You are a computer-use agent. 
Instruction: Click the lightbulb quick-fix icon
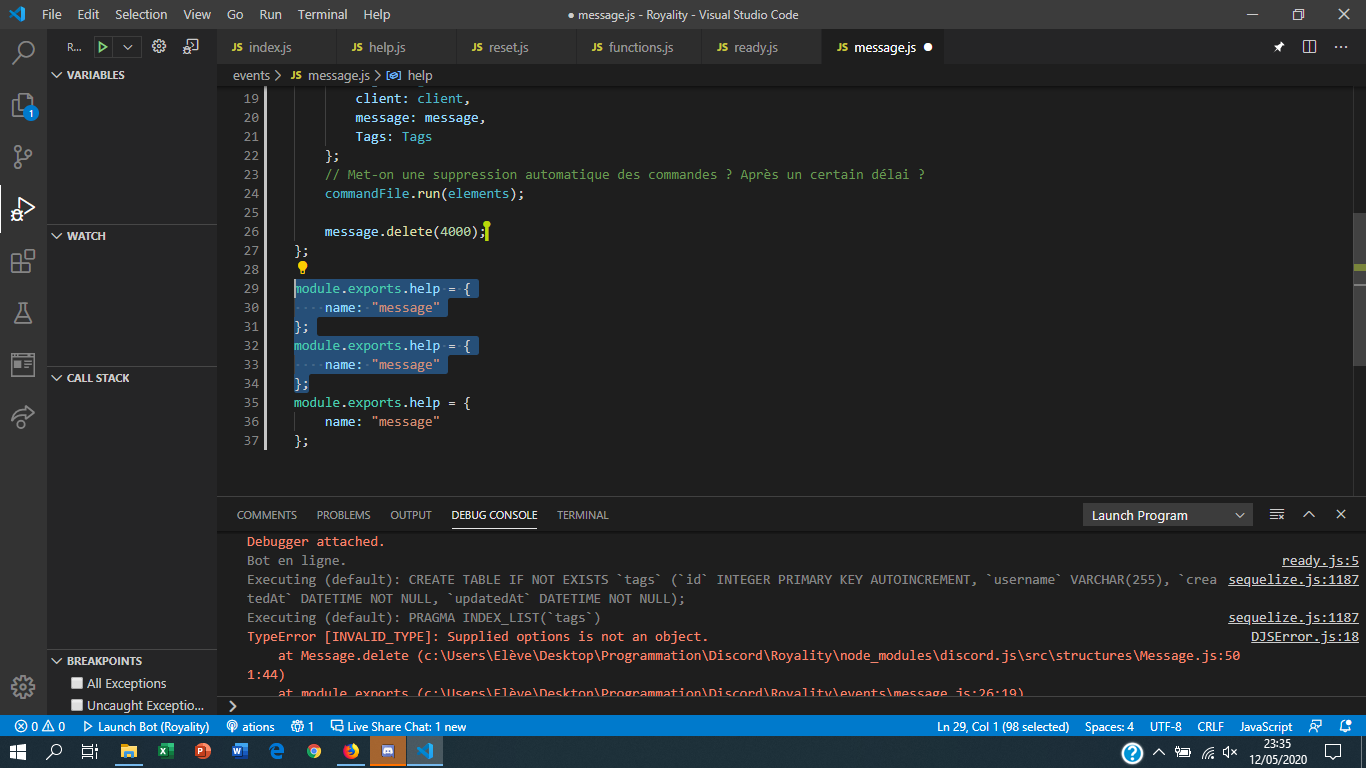click(302, 268)
